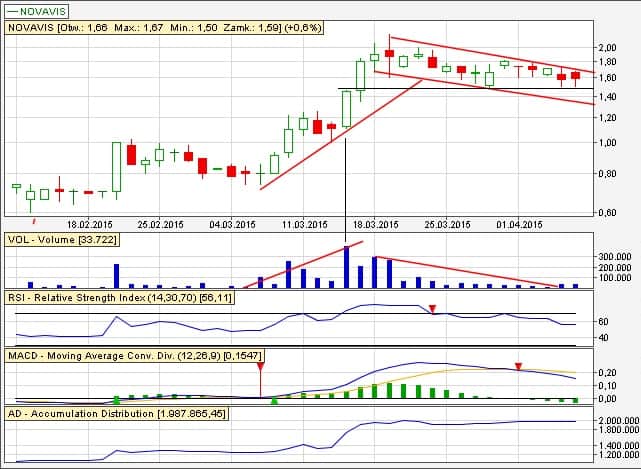Click the red arrow marker above MACD peak
Image resolution: width=641 pixels, height=469 pixels.
[518, 367]
